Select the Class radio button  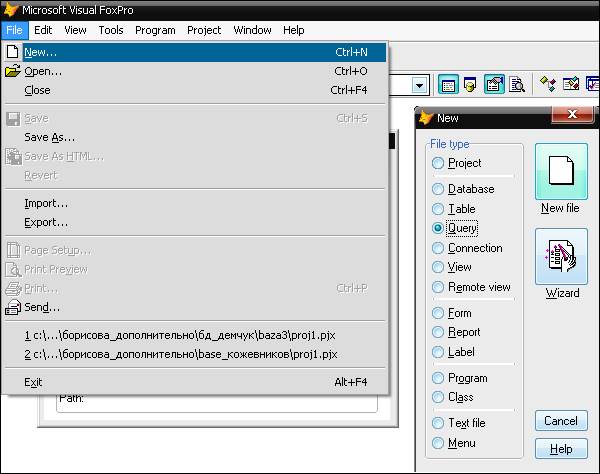point(438,397)
